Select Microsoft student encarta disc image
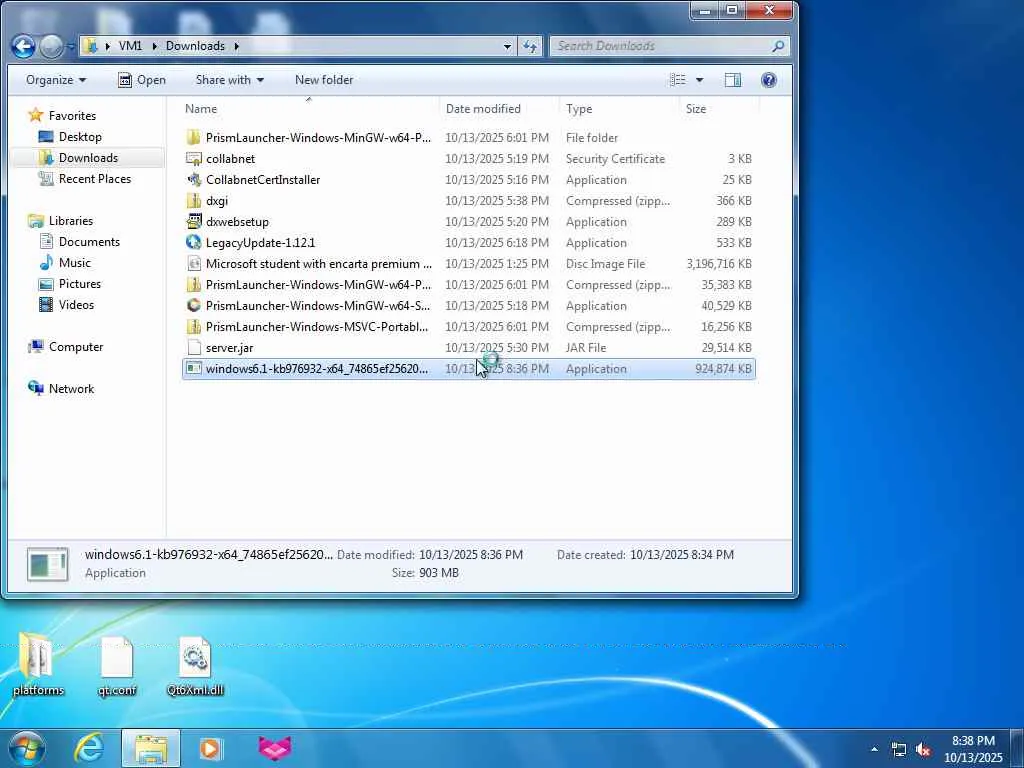This screenshot has height=768, width=1024. click(468, 264)
